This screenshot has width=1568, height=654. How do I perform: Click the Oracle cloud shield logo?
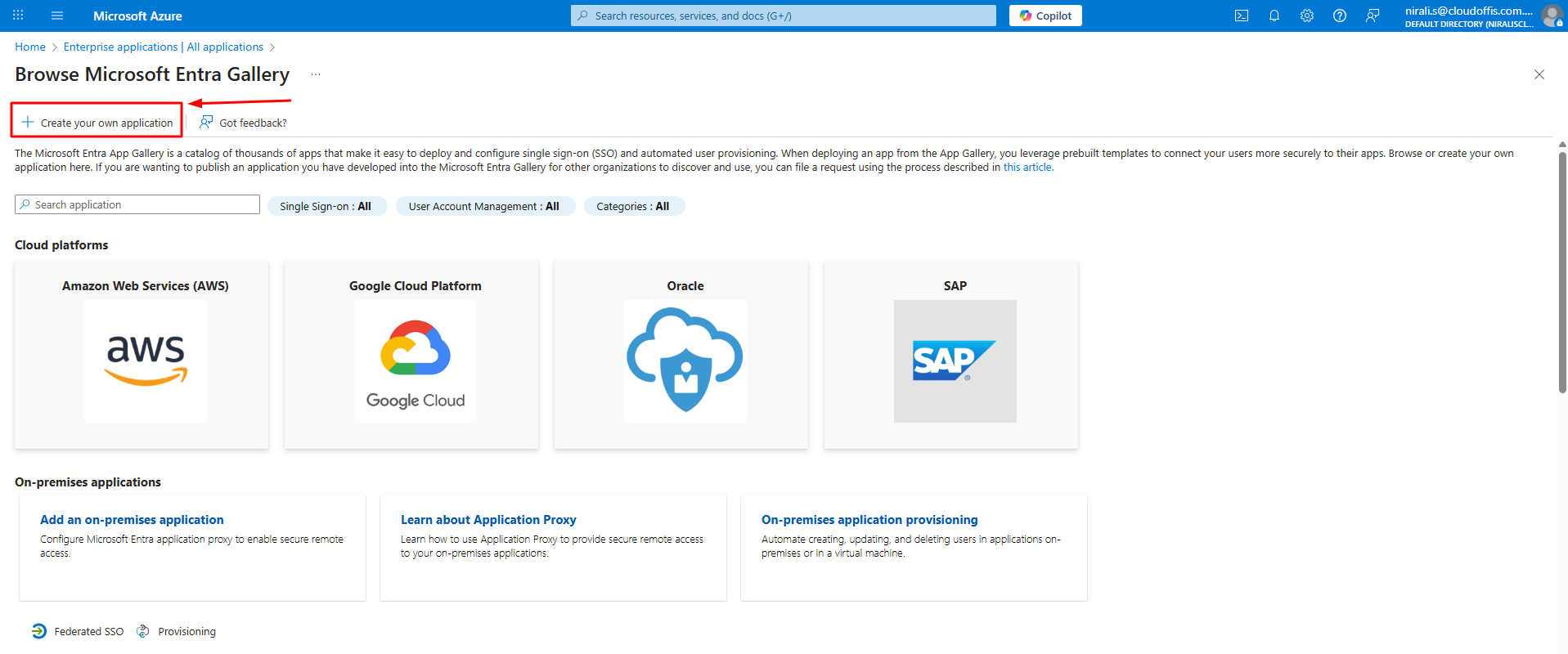[x=685, y=361]
